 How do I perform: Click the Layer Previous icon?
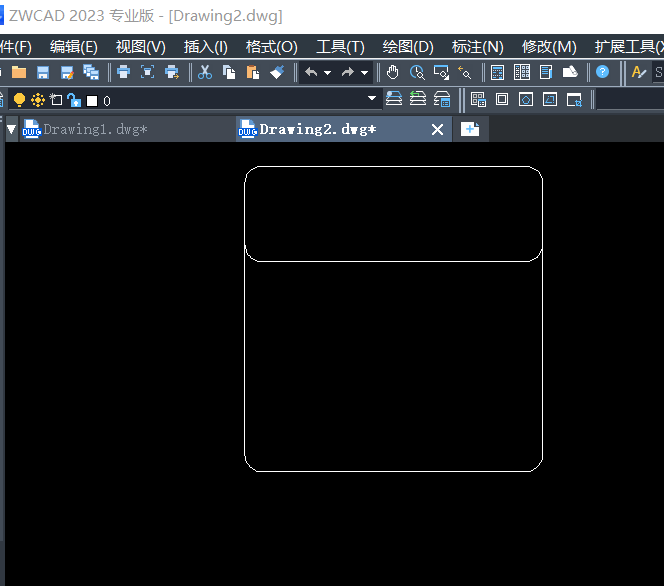(x=418, y=99)
